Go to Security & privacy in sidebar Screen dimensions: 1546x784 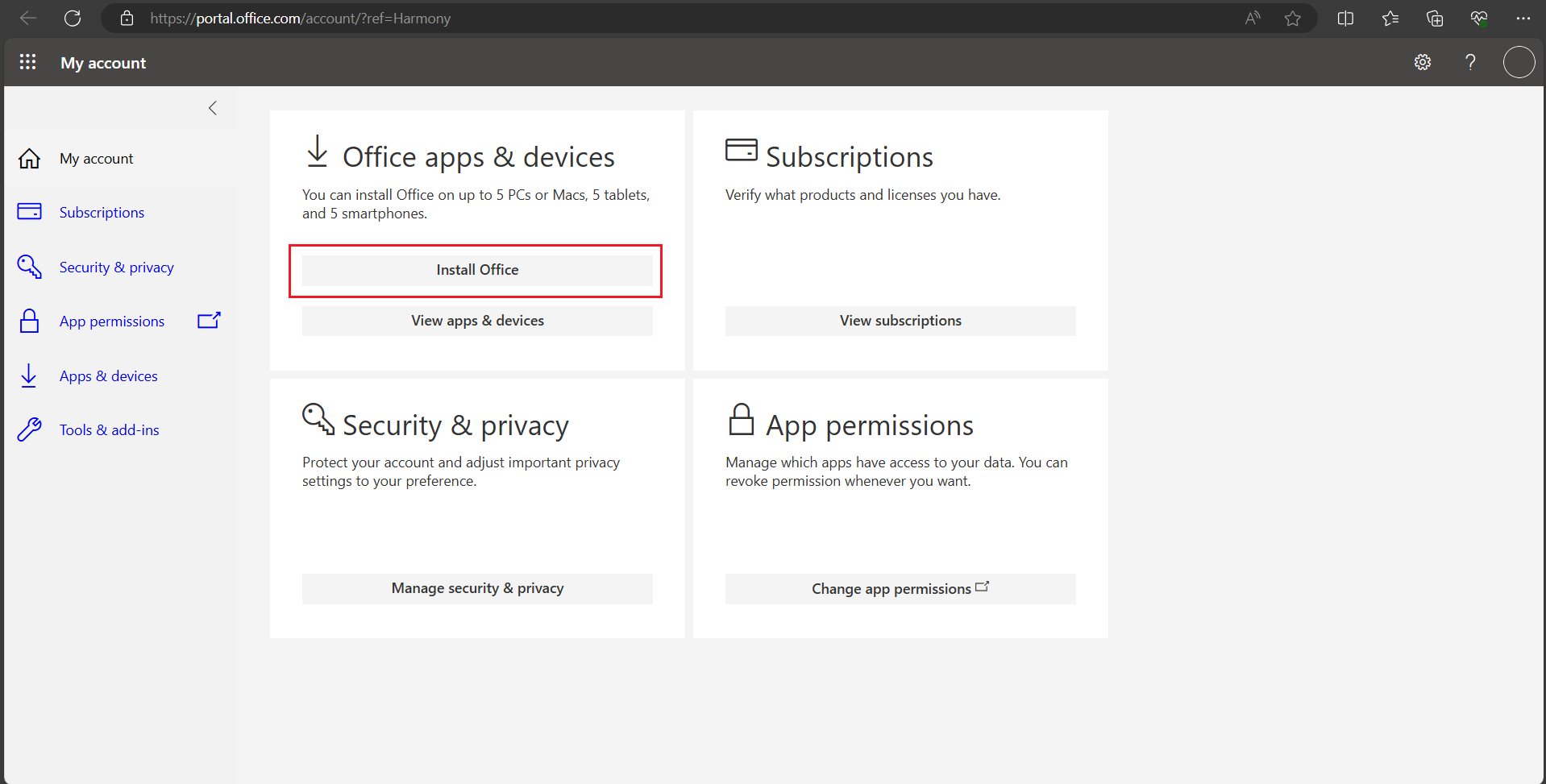(x=116, y=268)
